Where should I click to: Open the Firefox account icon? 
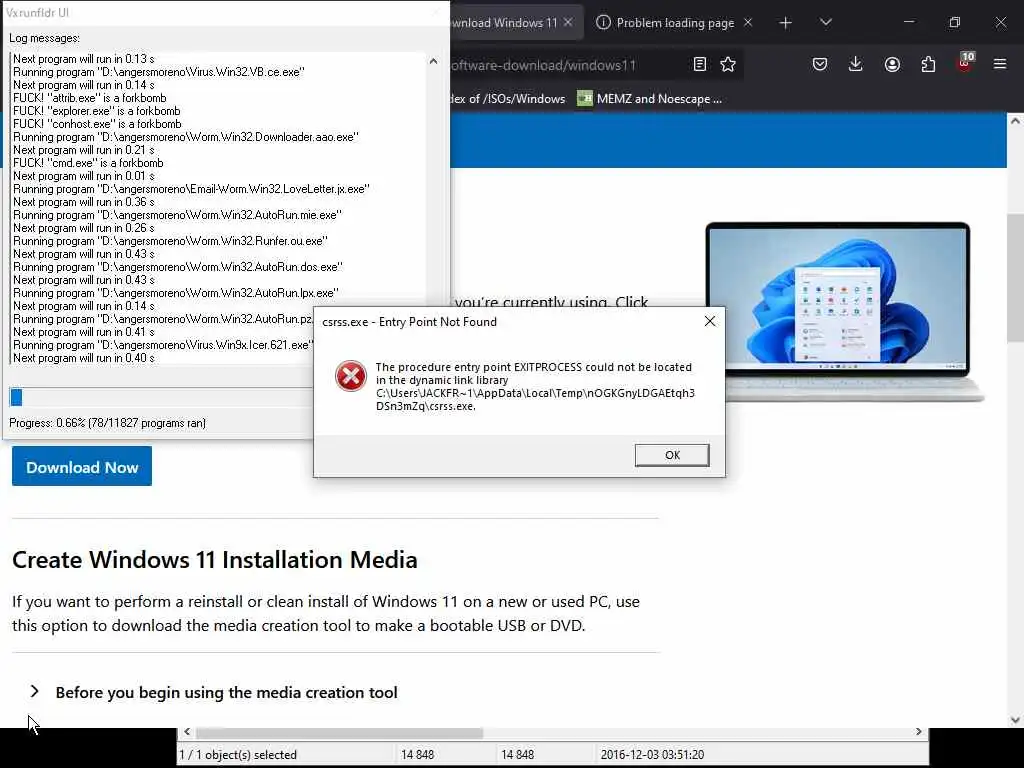point(892,64)
